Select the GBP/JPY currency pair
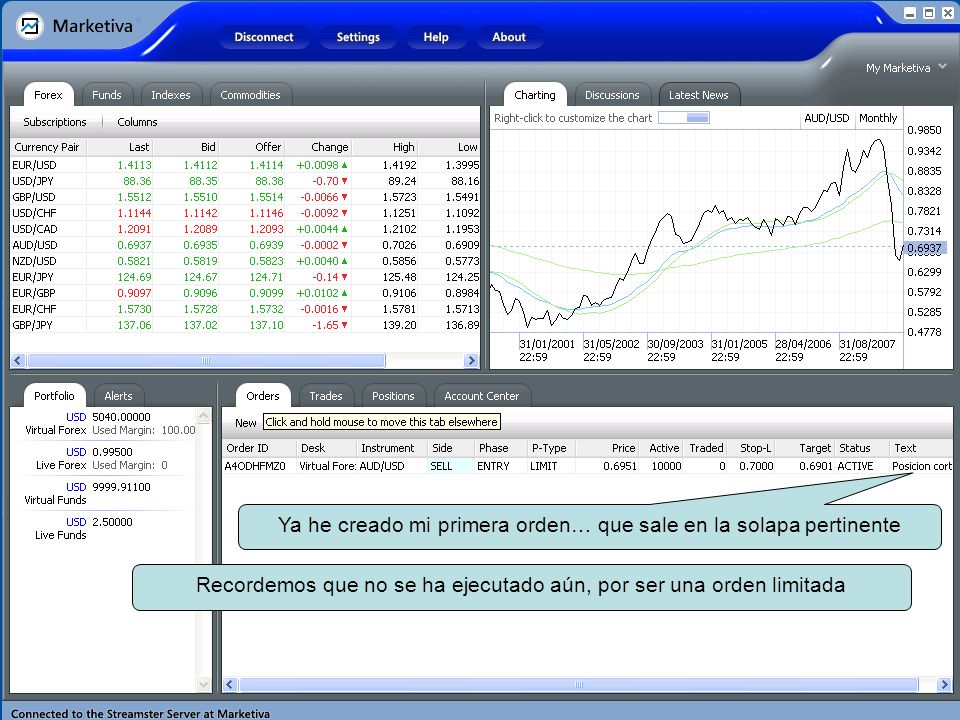The width and height of the screenshot is (960, 720). pos(32,324)
